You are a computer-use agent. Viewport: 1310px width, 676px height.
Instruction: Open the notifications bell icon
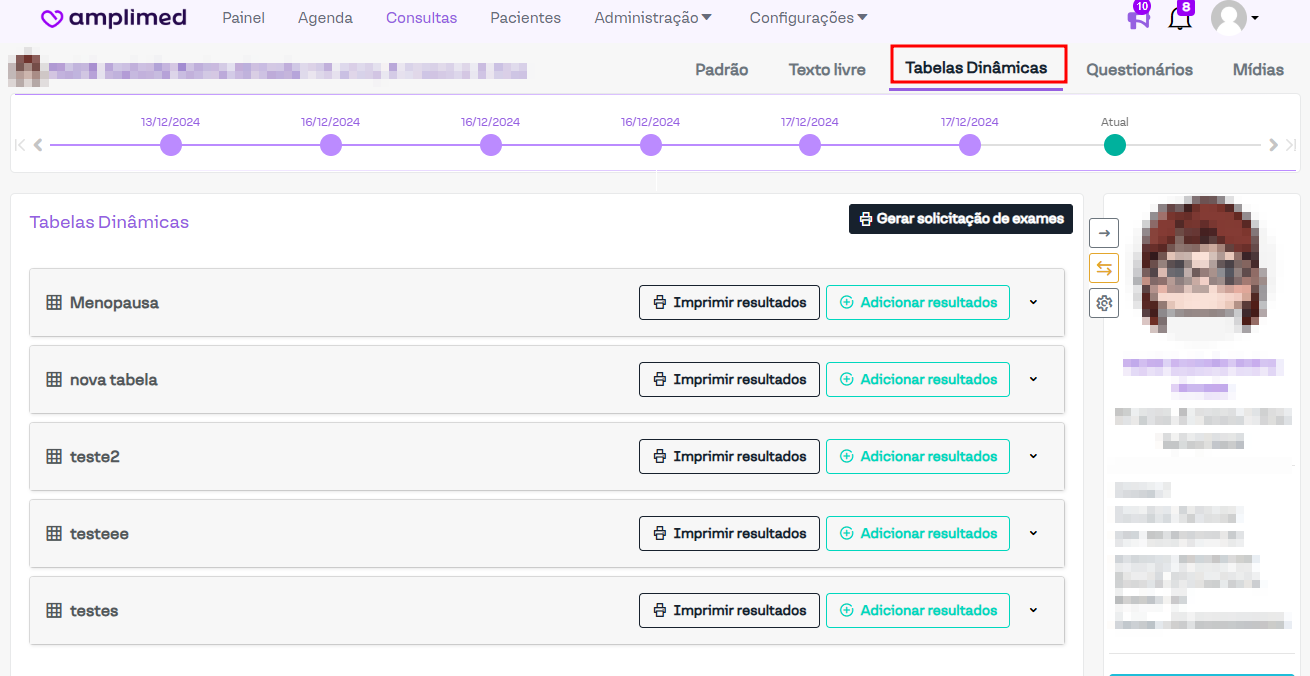click(1180, 18)
